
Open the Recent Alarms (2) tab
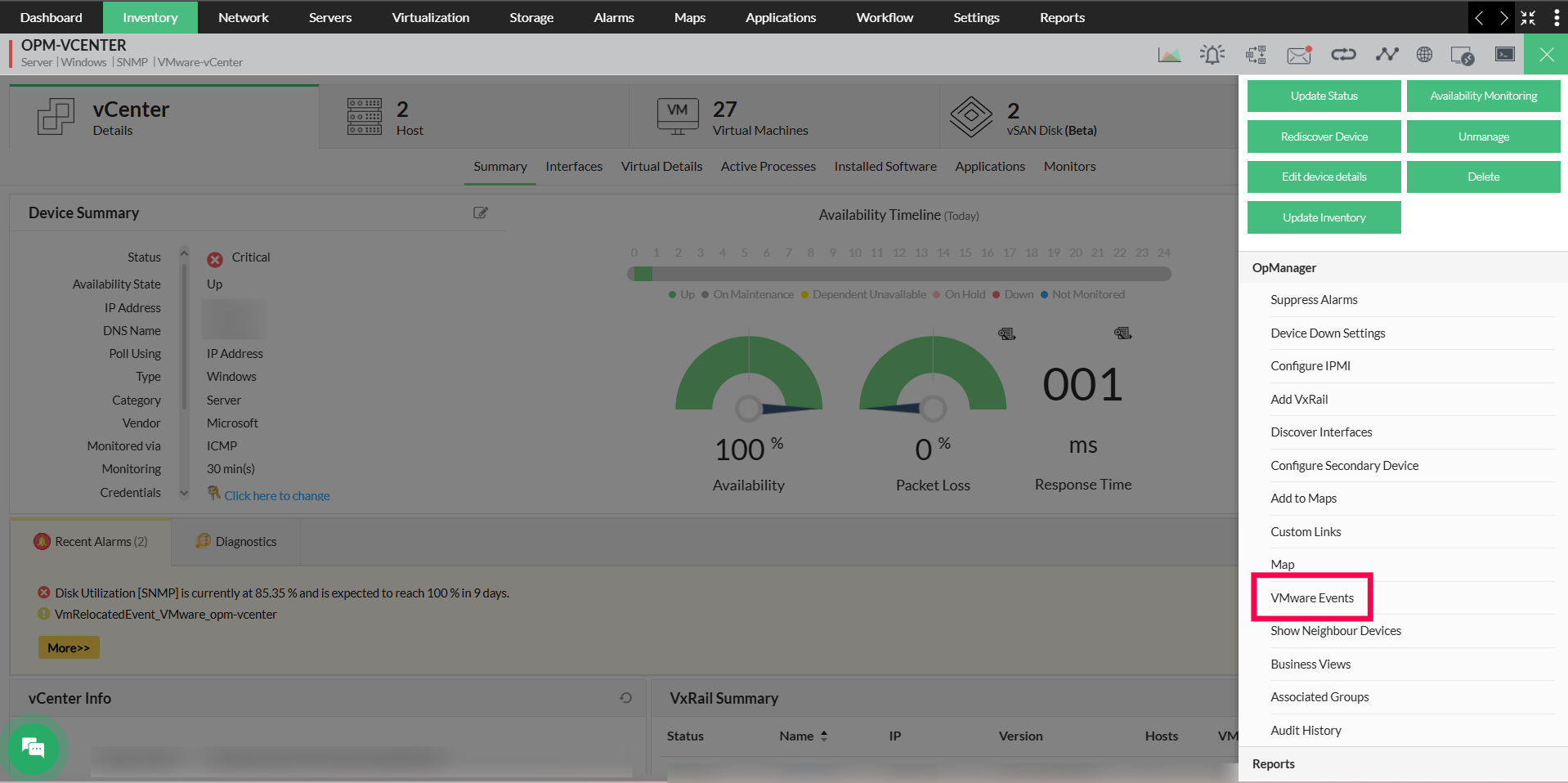point(91,541)
